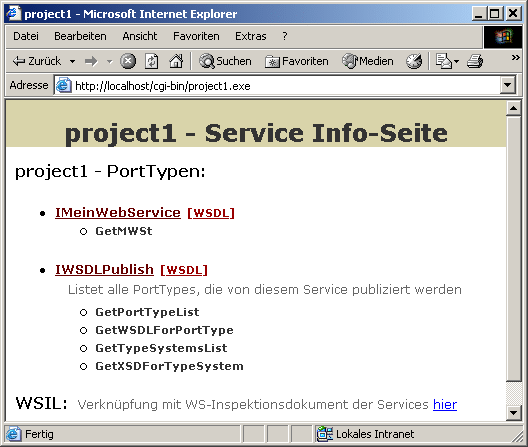Click the Forward arrow toolbar button
This screenshot has height=447, width=528.
pyautogui.click(x=91, y=61)
